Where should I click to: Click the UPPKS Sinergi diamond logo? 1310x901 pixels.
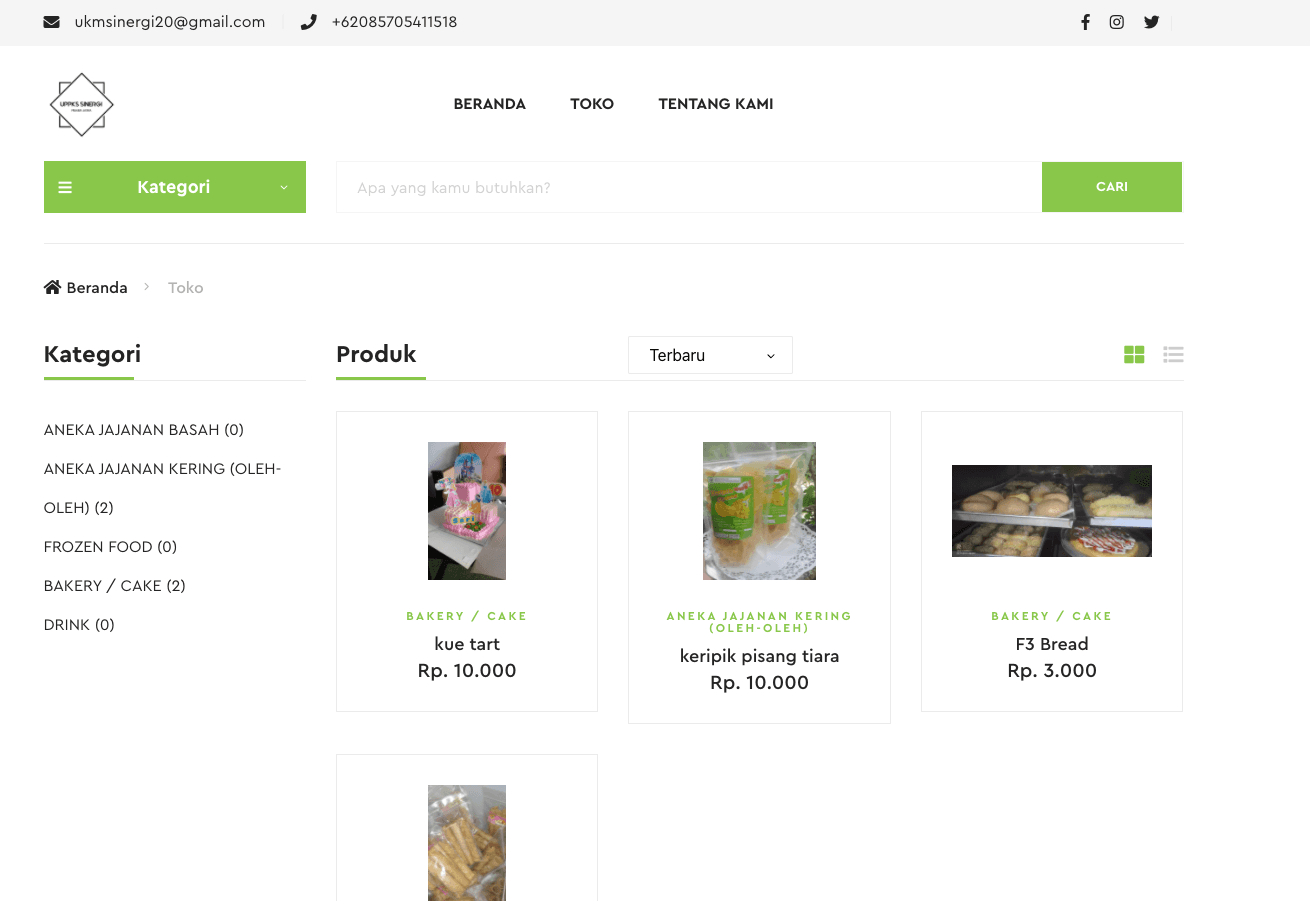[x=81, y=104]
